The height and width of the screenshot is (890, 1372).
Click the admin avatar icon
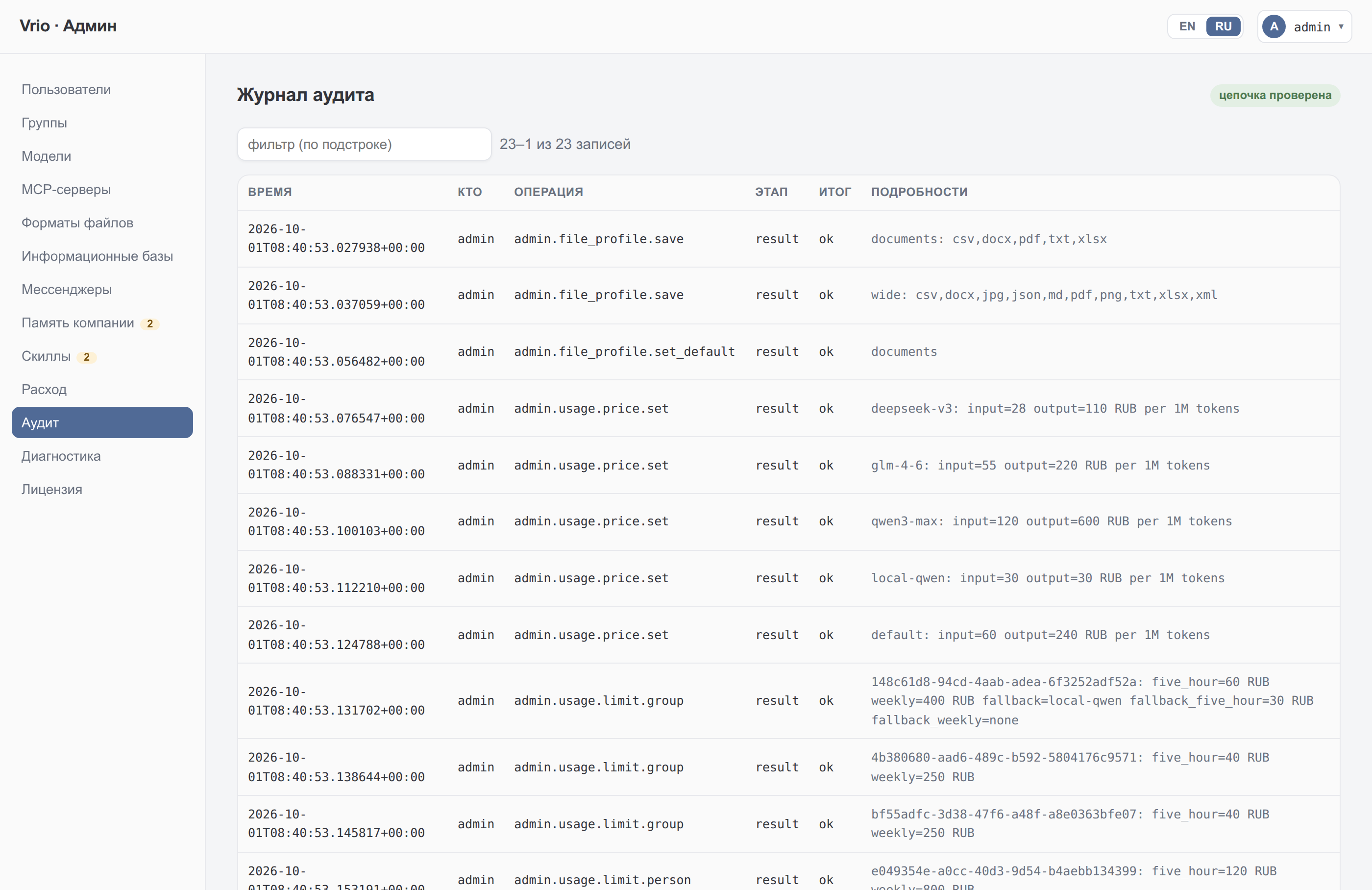tap(1274, 26)
